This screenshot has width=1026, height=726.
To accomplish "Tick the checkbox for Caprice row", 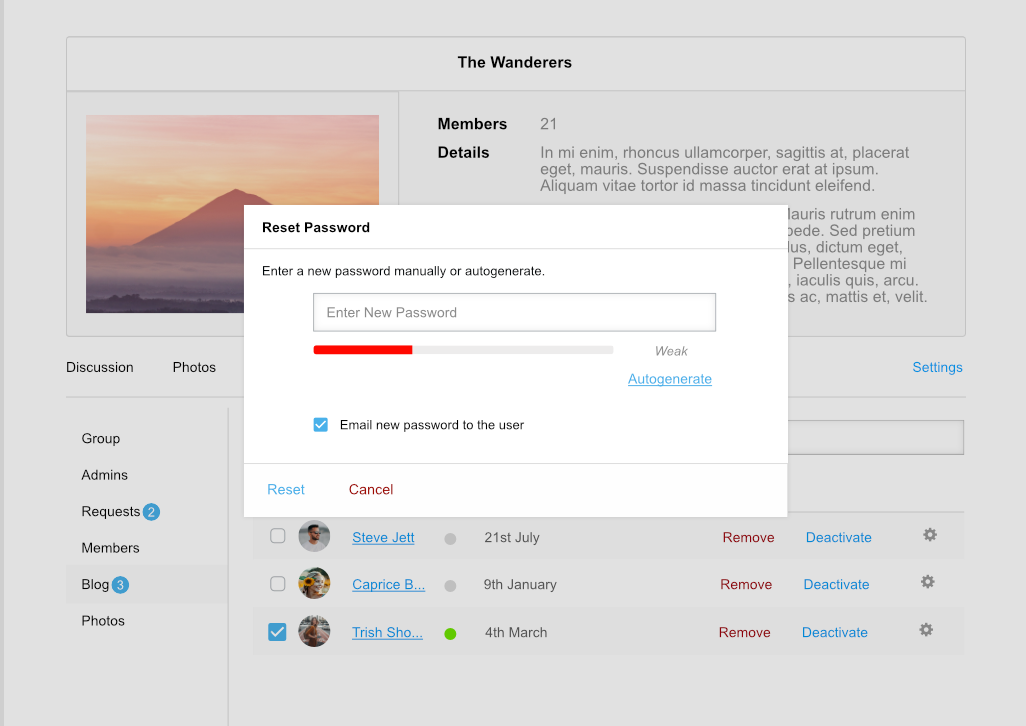I will click(x=278, y=584).
